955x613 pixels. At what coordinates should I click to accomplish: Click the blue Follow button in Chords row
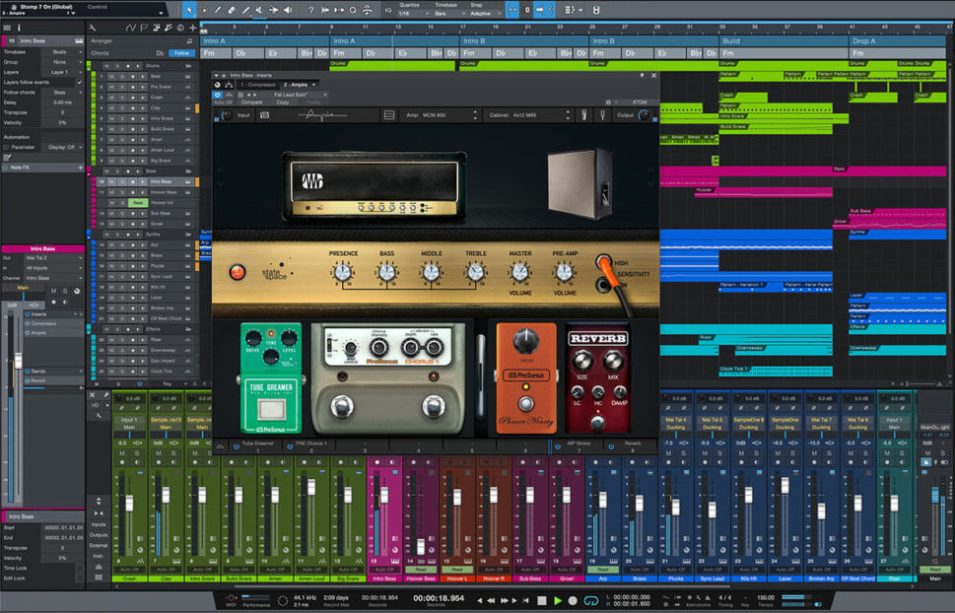coord(181,53)
